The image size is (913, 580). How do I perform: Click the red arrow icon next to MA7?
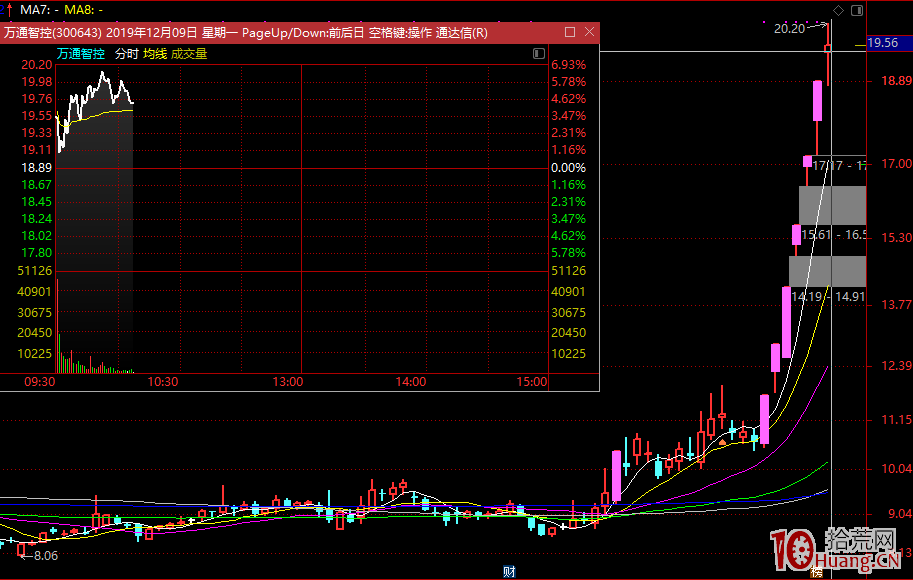[x=9, y=9]
